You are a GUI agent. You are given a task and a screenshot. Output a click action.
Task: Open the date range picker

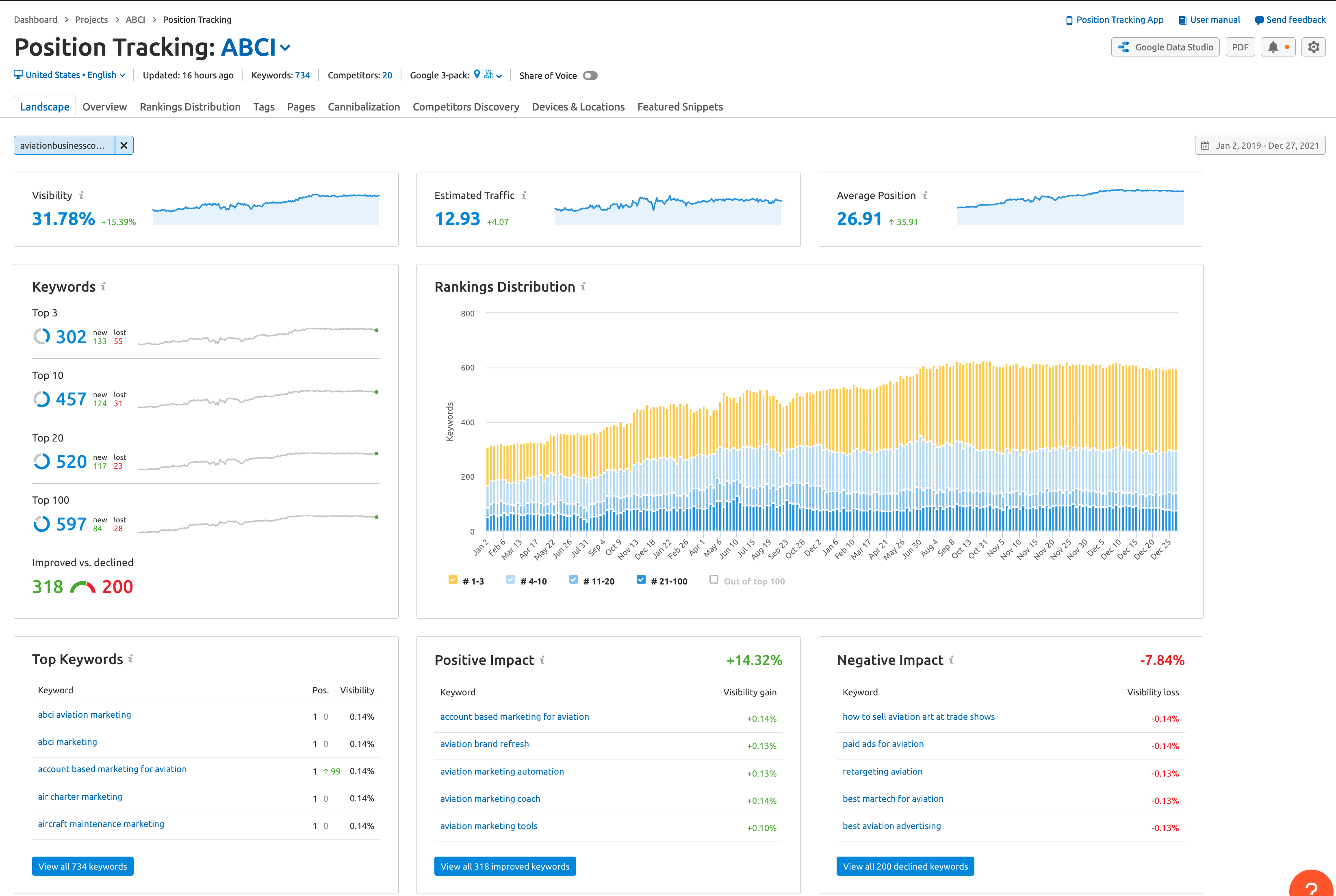coord(1259,146)
